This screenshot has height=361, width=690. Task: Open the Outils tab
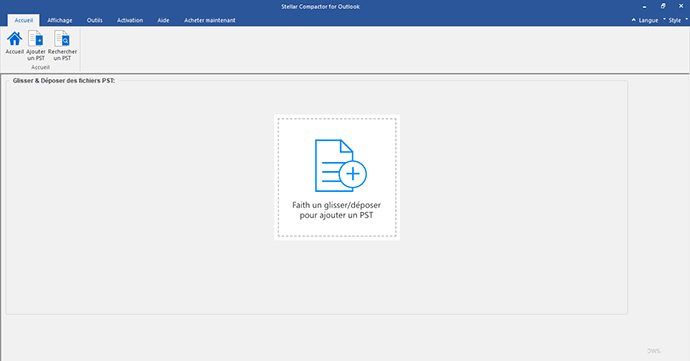[x=95, y=20]
